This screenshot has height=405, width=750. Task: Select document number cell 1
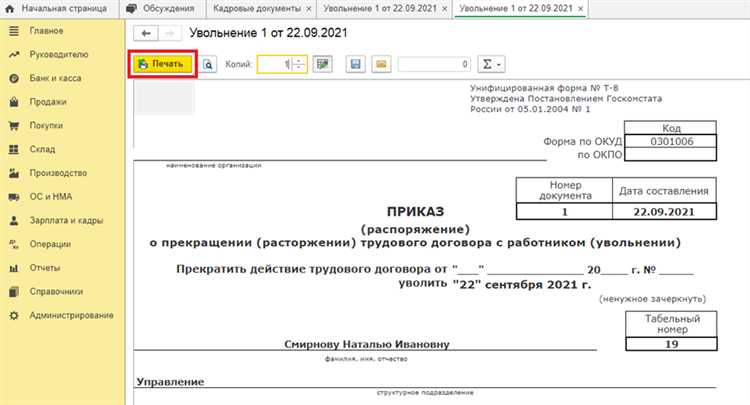click(x=564, y=211)
